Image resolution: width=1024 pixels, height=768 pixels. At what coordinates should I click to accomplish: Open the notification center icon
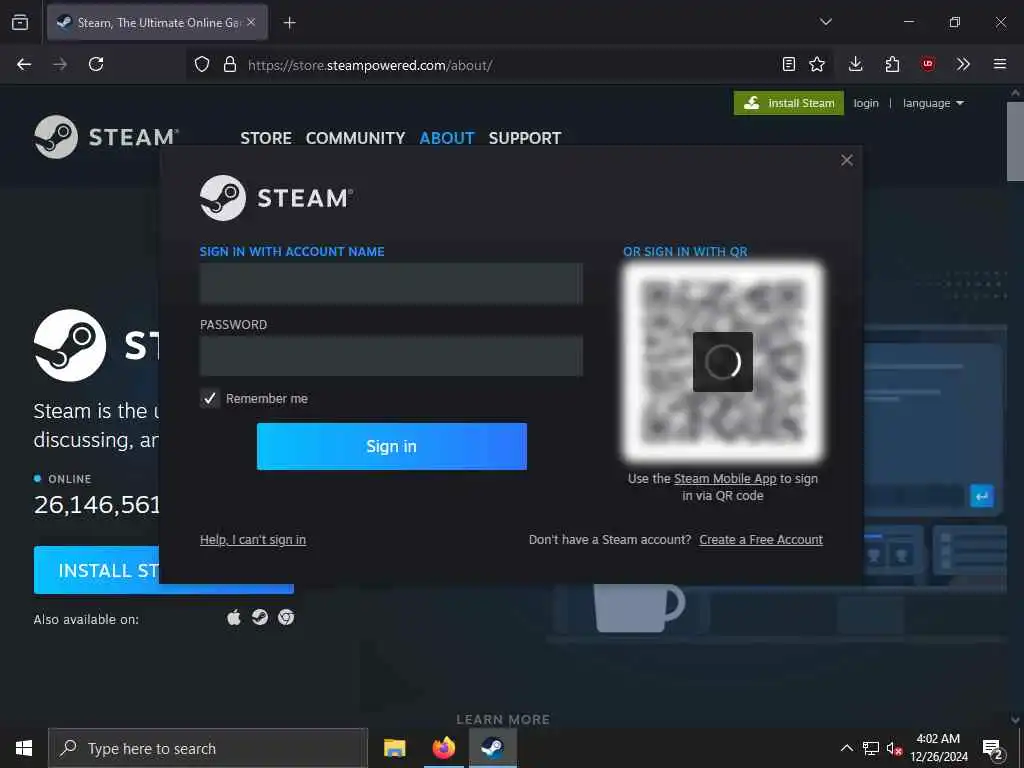[x=993, y=748]
